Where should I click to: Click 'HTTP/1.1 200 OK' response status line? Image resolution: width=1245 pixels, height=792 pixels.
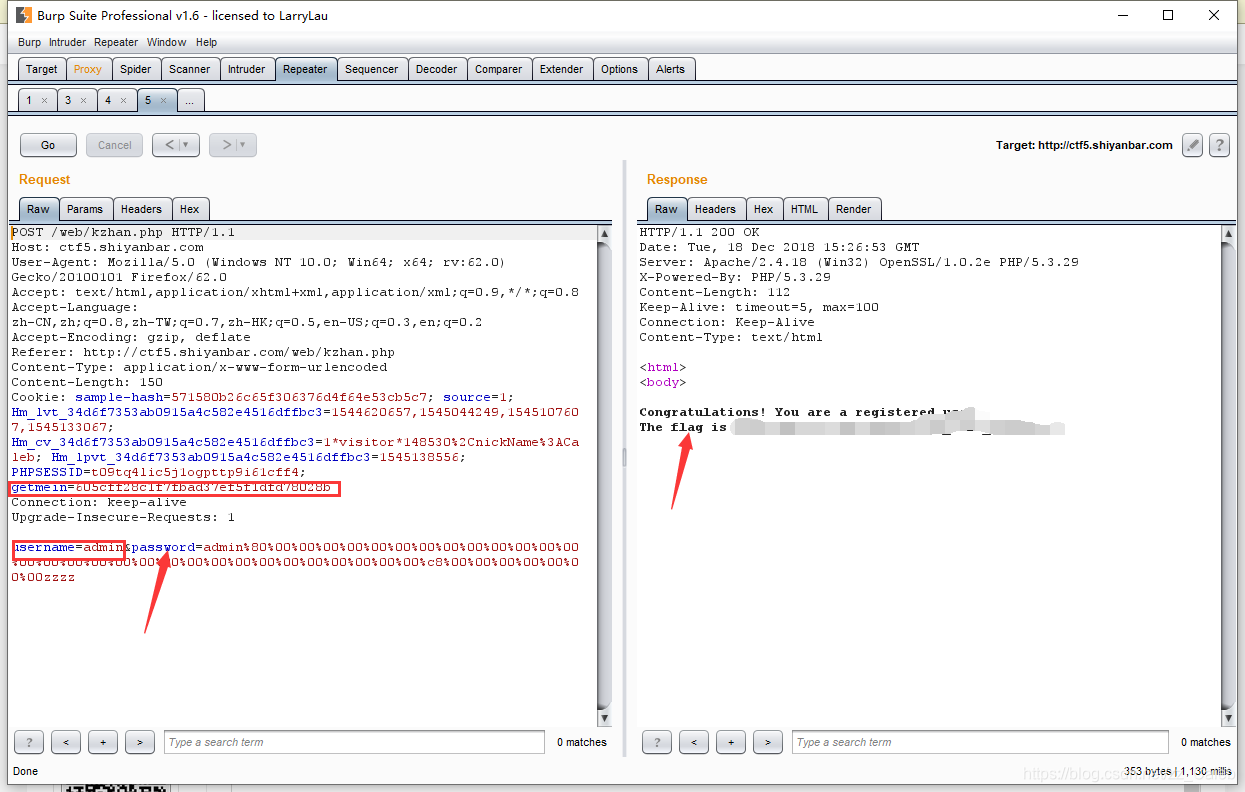click(x=699, y=232)
